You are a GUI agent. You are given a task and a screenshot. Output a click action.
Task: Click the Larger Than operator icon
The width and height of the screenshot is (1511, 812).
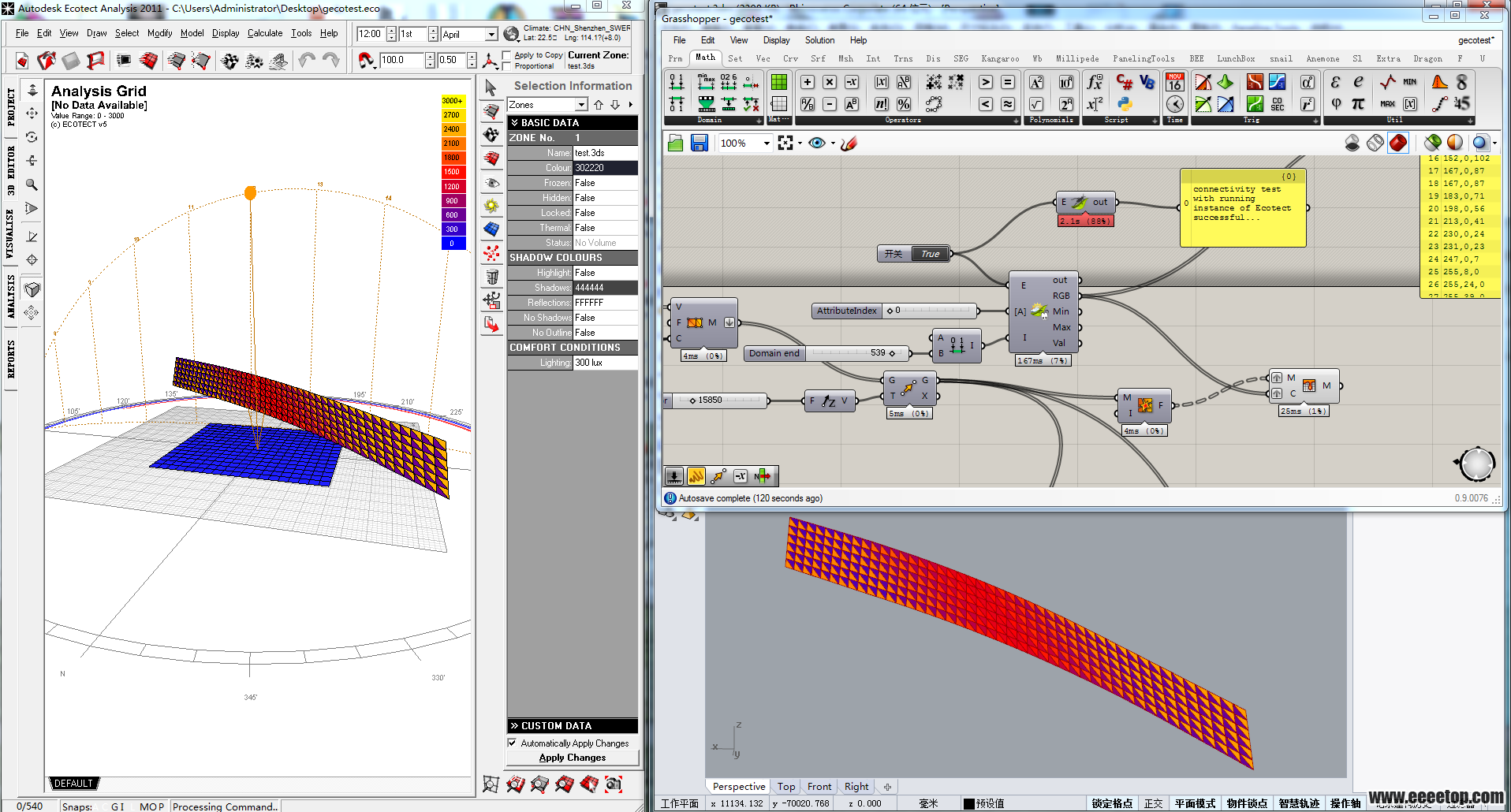coord(986,82)
